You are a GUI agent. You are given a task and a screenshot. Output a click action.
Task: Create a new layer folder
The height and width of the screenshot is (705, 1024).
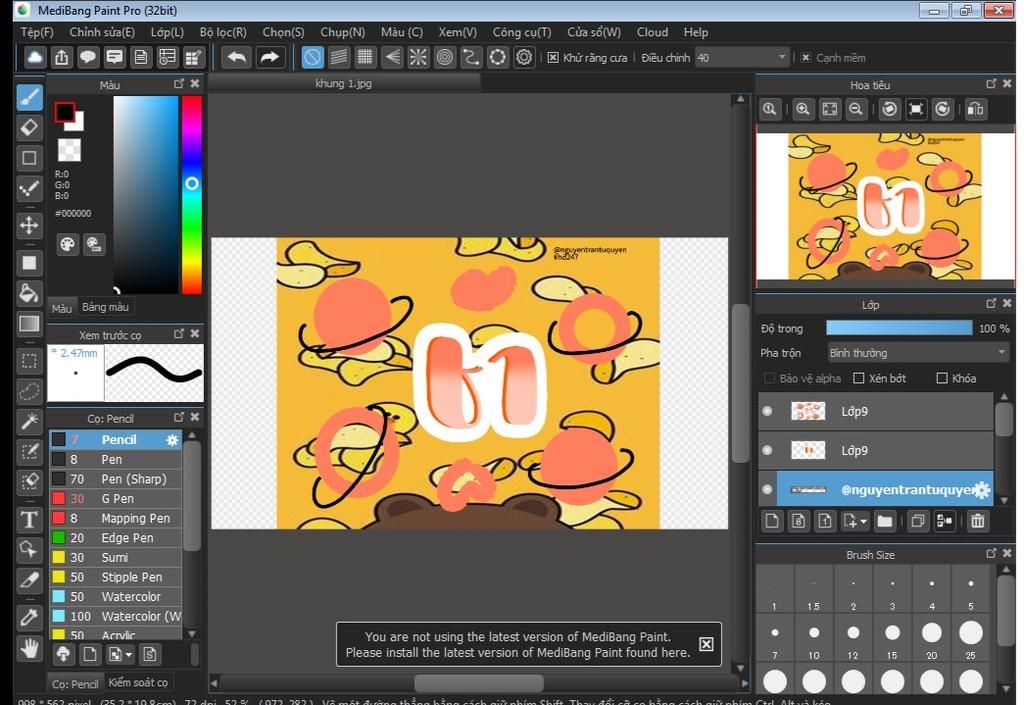click(884, 521)
